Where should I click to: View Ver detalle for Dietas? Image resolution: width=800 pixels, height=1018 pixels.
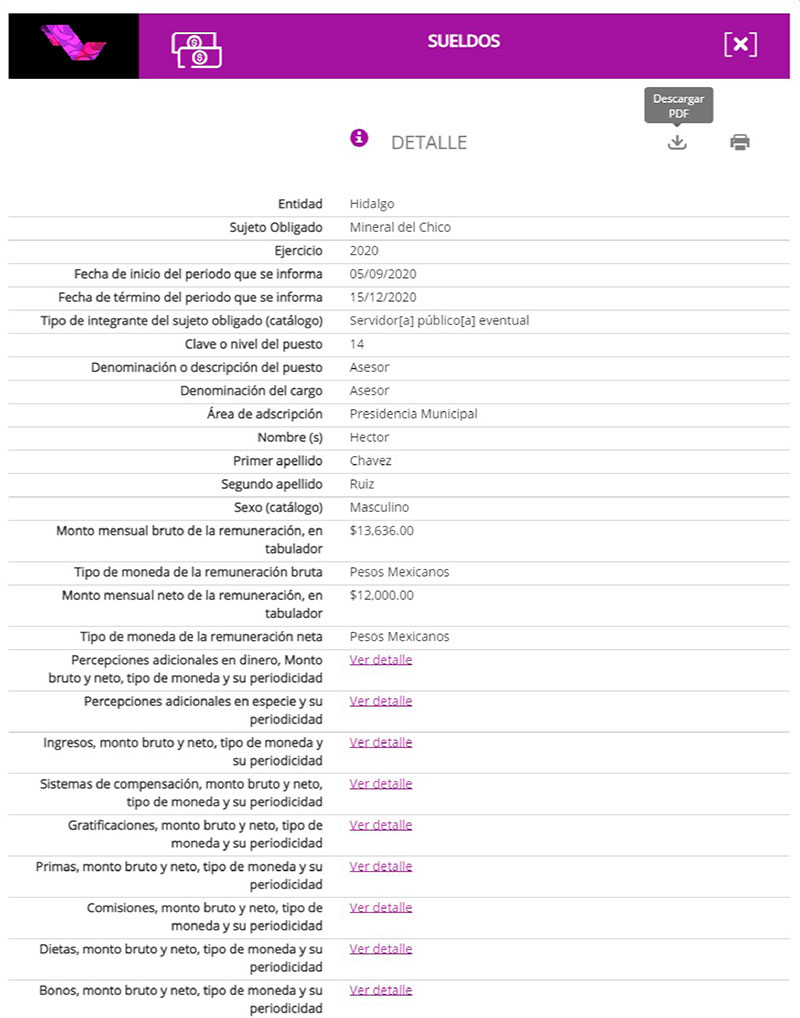coord(381,949)
